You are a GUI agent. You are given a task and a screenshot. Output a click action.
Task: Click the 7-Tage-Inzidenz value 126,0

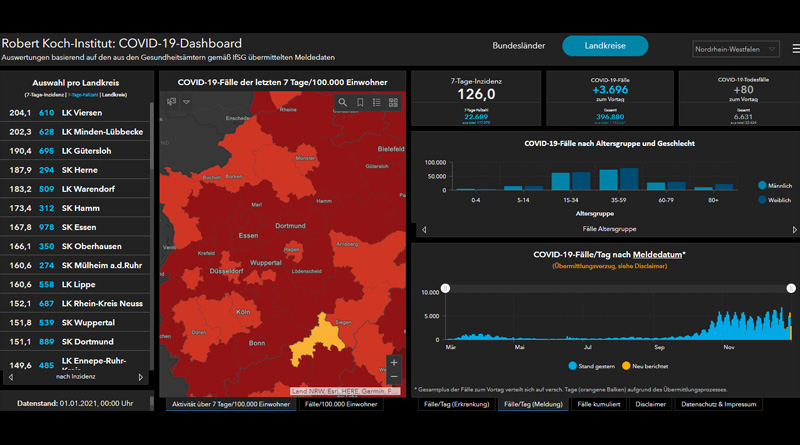[x=476, y=94]
